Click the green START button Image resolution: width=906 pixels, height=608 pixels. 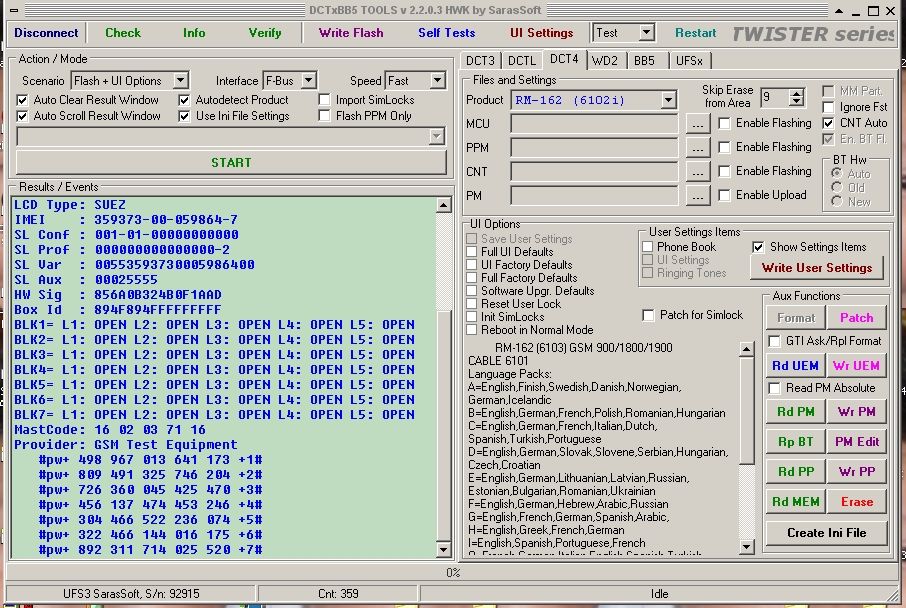point(231,162)
